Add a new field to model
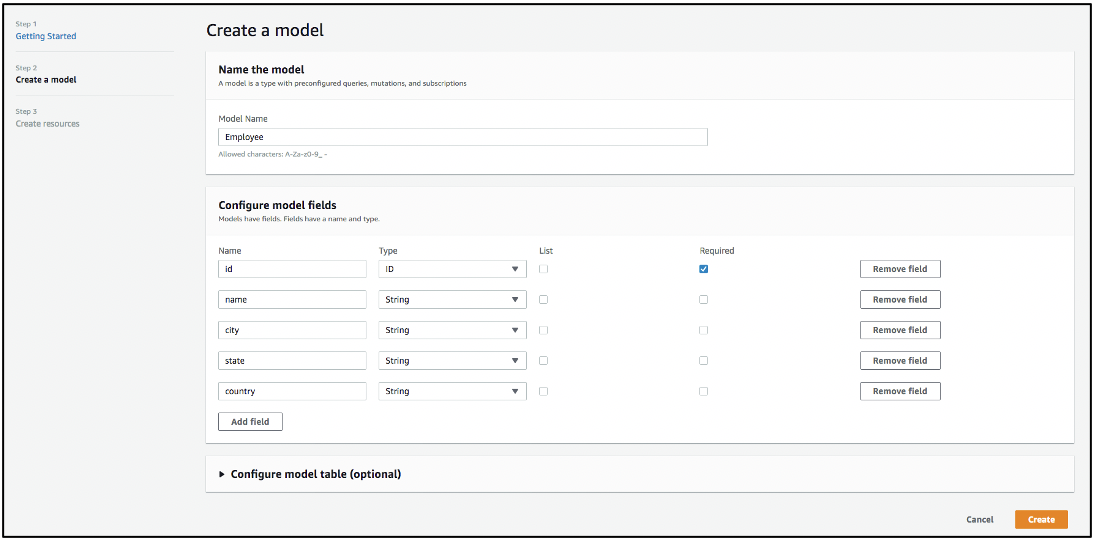This screenshot has height=540, width=1094. click(x=250, y=422)
